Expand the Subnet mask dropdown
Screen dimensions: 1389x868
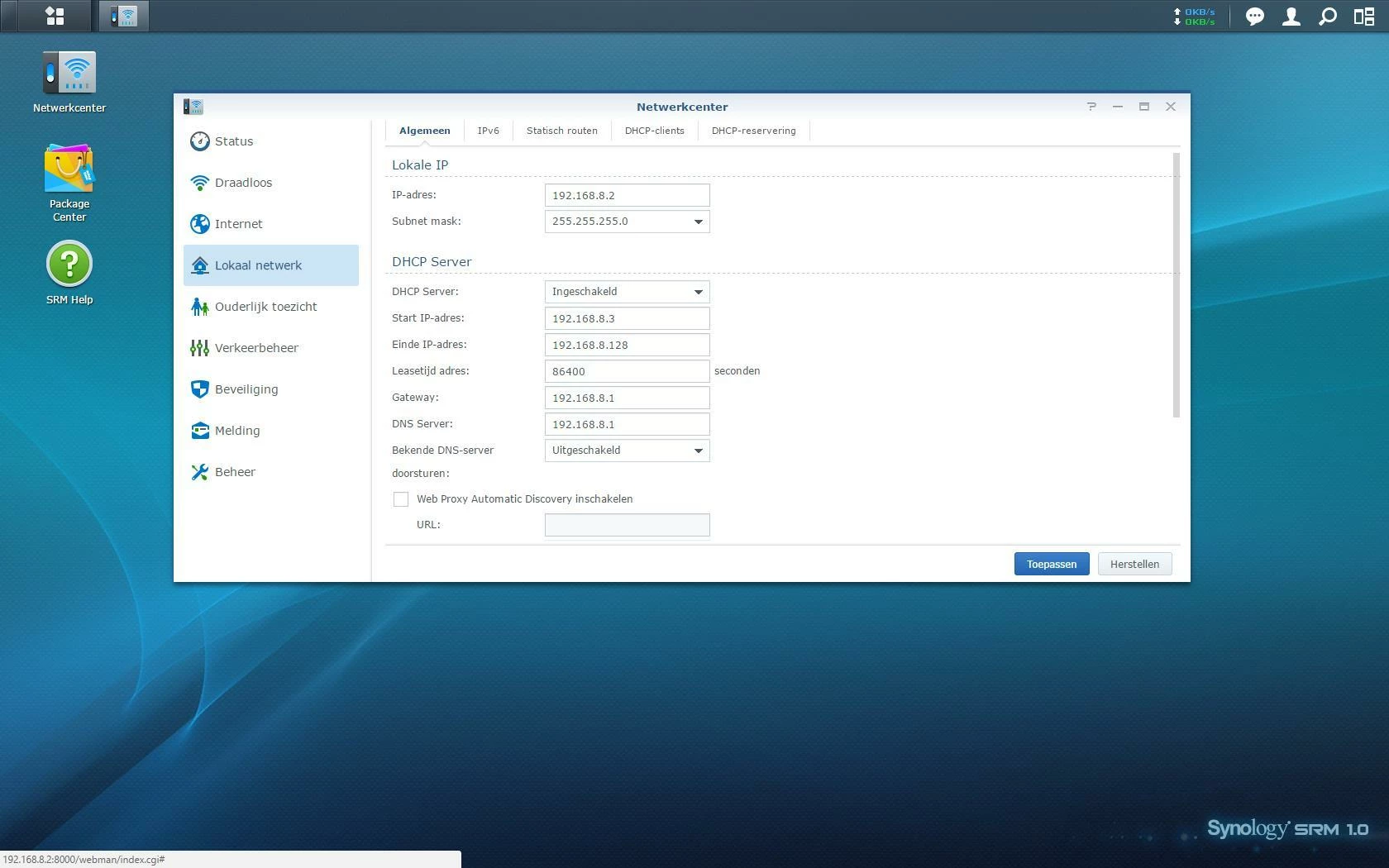tap(699, 222)
